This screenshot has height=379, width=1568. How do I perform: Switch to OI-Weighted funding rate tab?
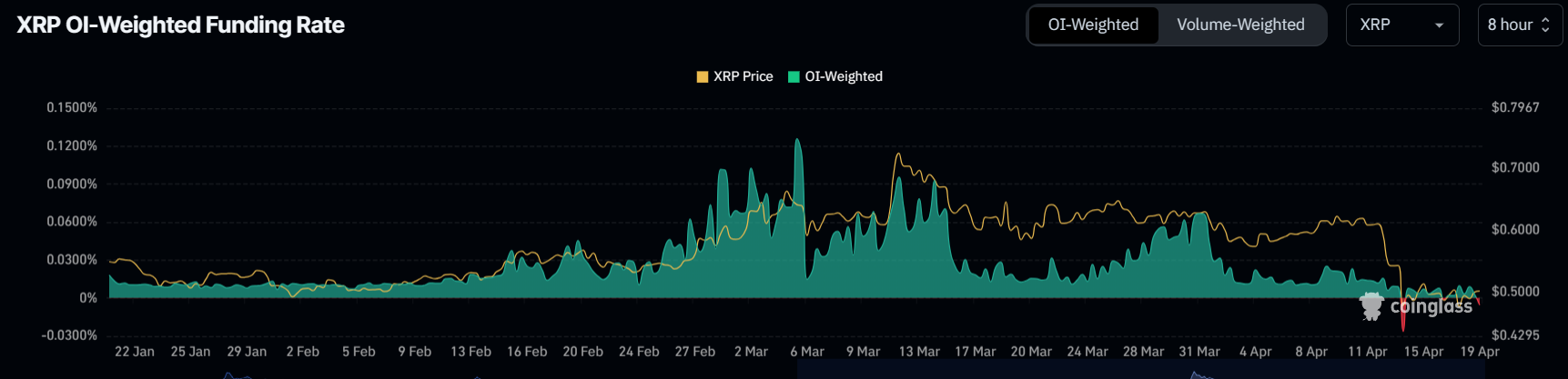point(1093,25)
